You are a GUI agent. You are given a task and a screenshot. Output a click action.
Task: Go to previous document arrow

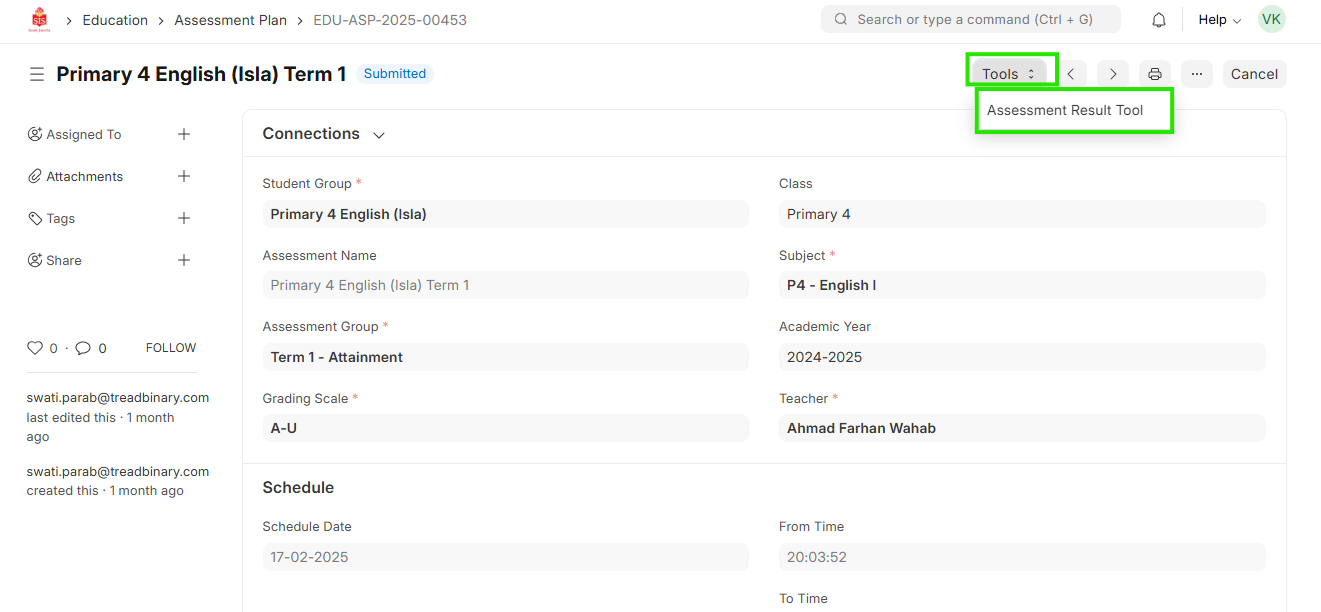pyautogui.click(x=1071, y=74)
